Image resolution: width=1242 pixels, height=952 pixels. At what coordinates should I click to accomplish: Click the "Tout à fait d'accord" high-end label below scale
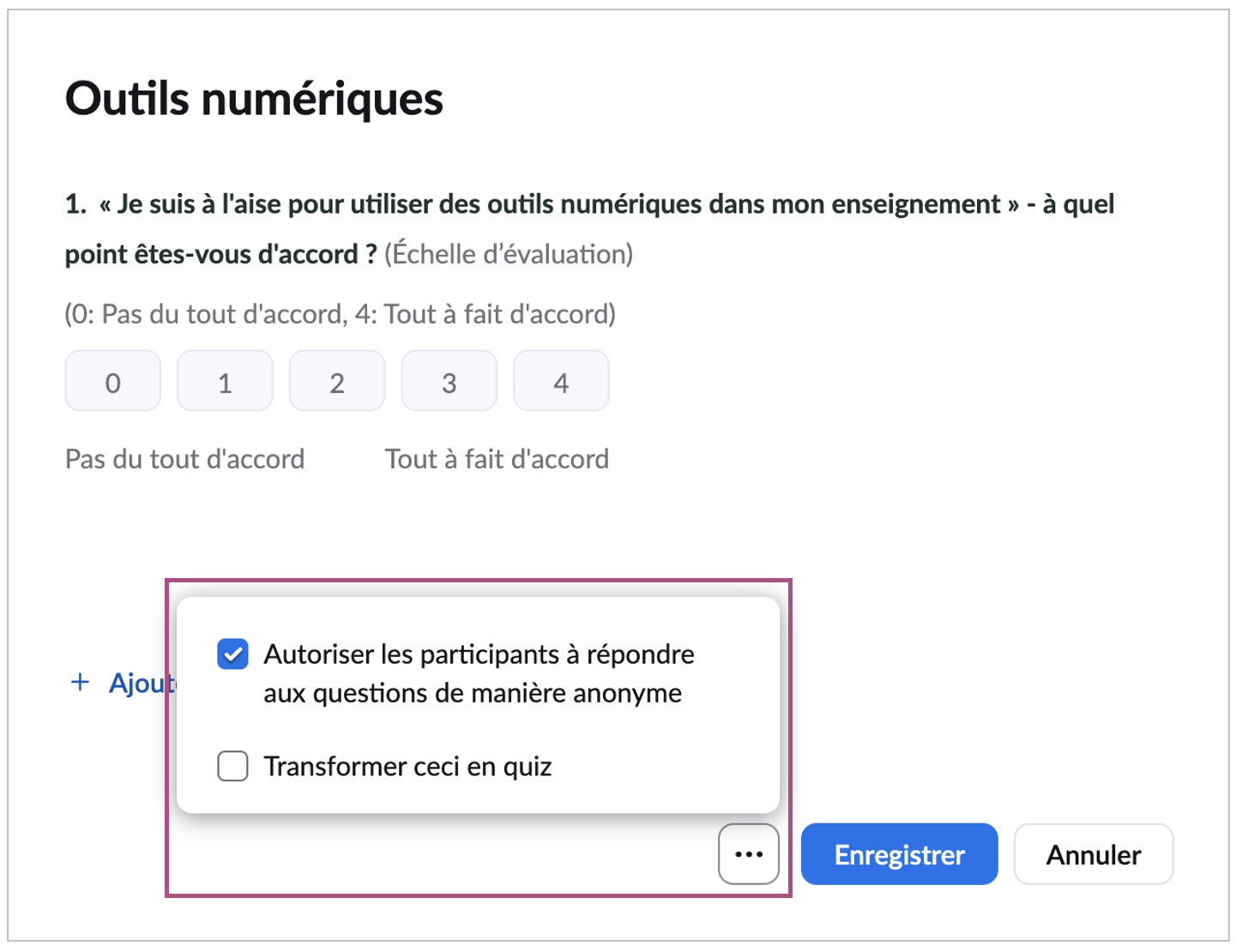click(x=497, y=459)
